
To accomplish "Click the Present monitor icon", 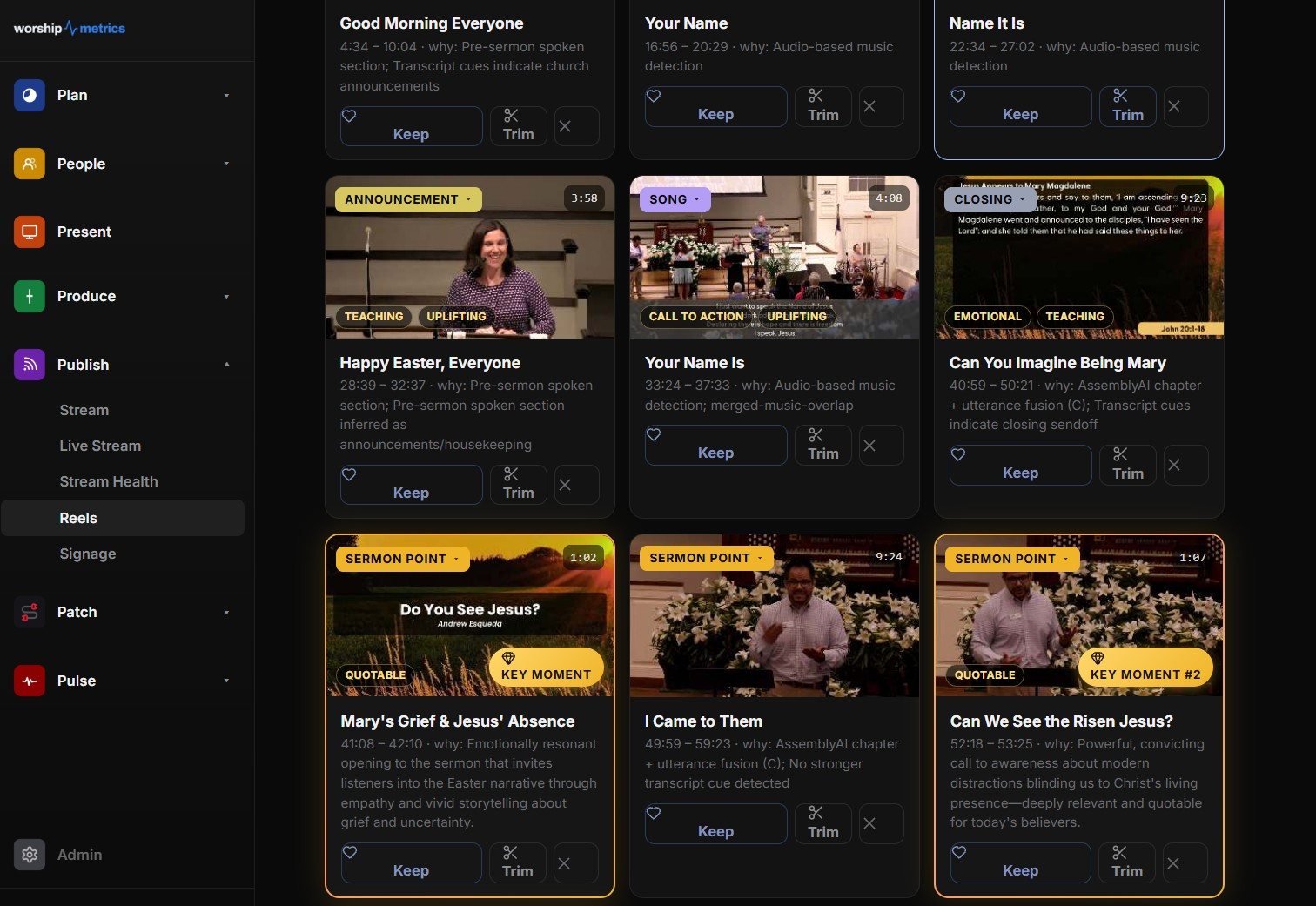I will coord(30,232).
